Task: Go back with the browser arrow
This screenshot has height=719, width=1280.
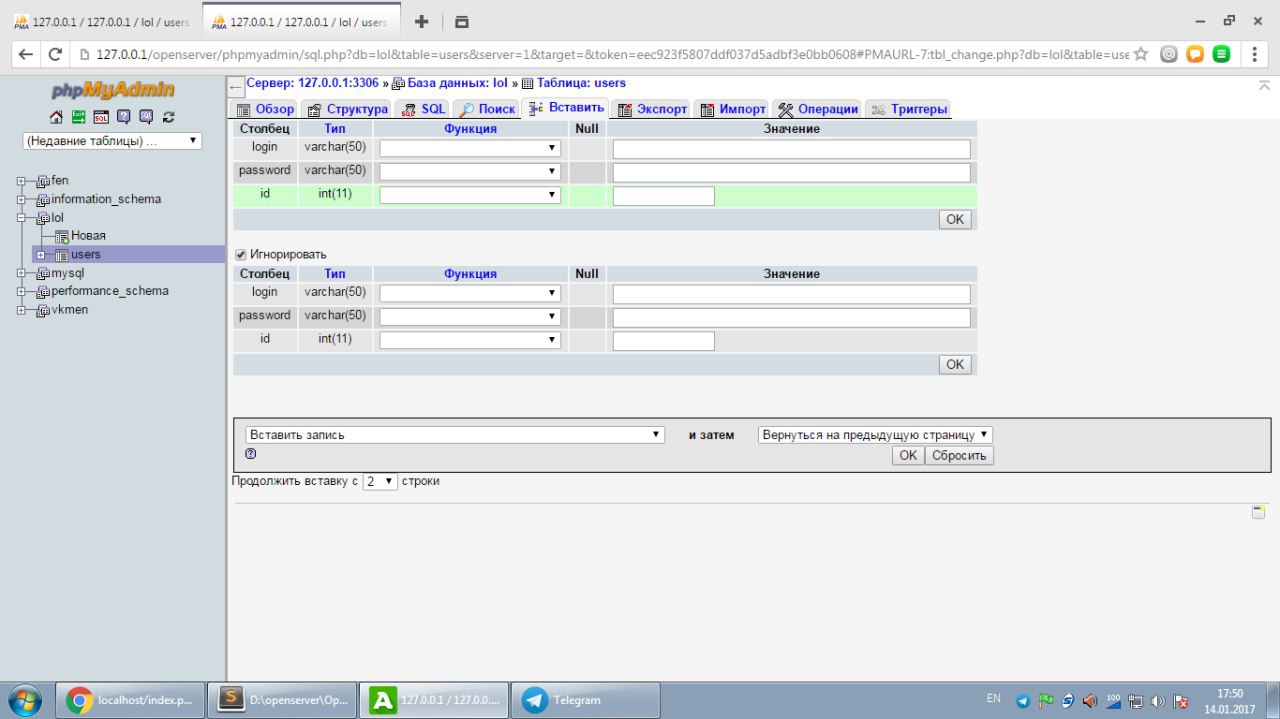Action: tap(26, 55)
